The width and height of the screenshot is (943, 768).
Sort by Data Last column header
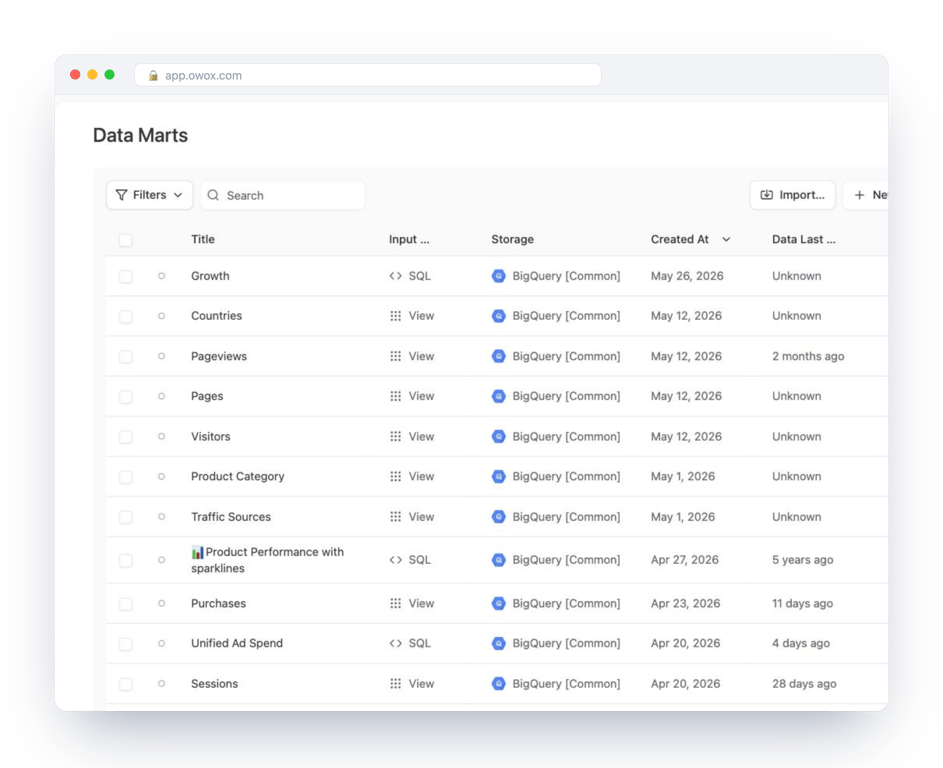click(x=803, y=239)
